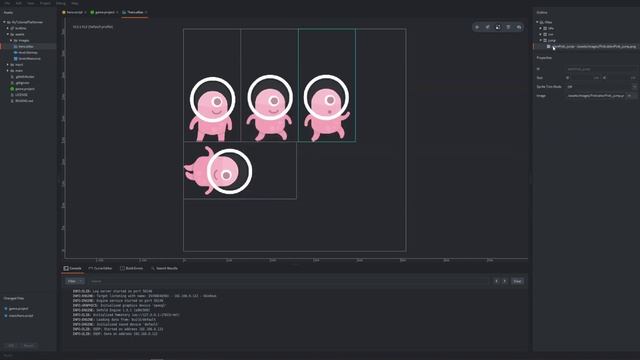Click the tilemap file icon under images folder
Image resolution: width=640 pixels, height=360 pixels.
tap(16, 53)
